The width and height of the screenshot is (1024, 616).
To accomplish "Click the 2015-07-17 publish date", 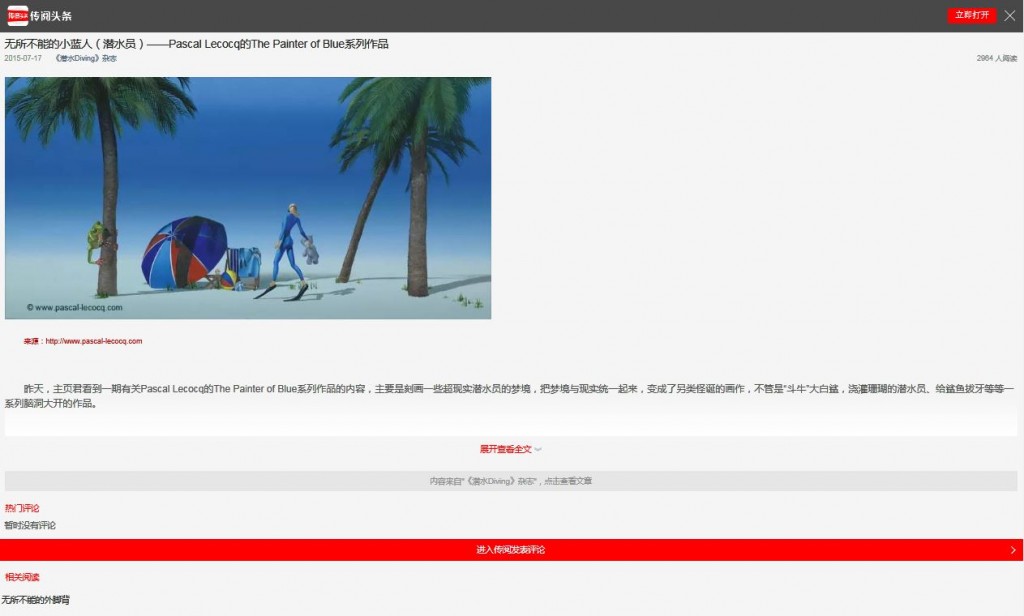I will point(23,58).
